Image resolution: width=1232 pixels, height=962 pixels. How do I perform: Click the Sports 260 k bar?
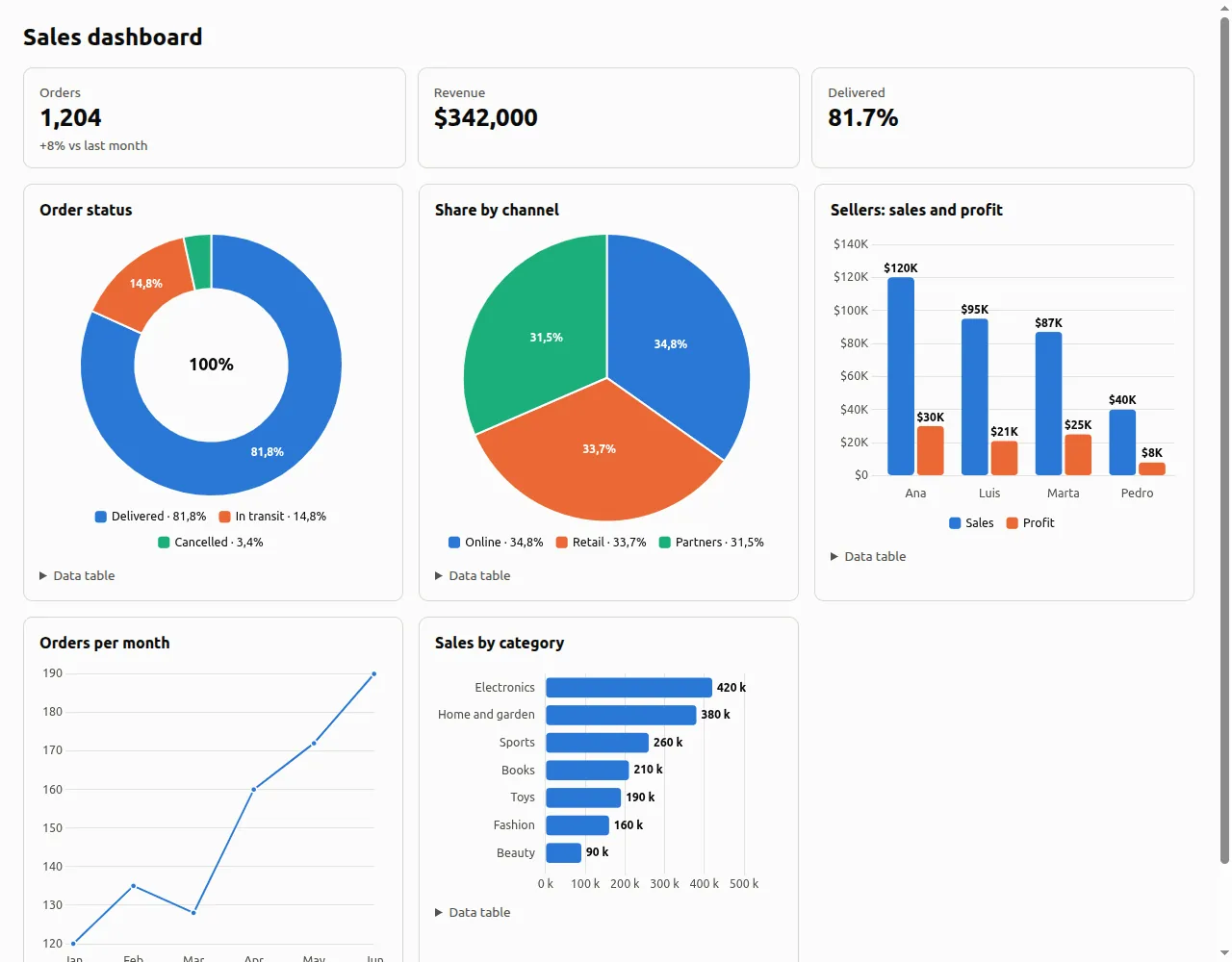click(x=597, y=743)
